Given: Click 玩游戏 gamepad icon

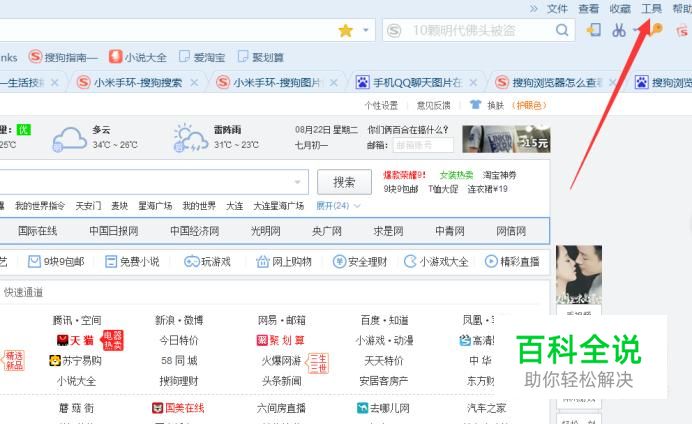Looking at the screenshot, I should 192,262.
